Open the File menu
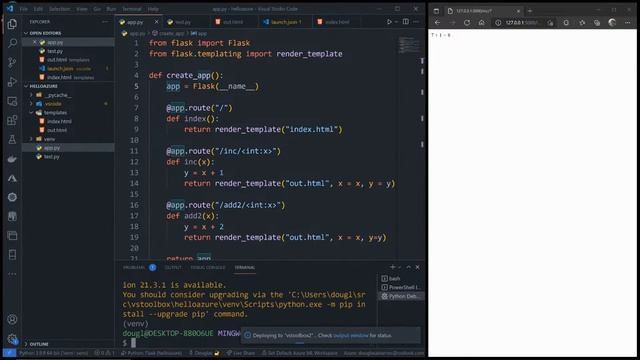Image resolution: width=640 pixels, height=360 pixels. [24, 9]
